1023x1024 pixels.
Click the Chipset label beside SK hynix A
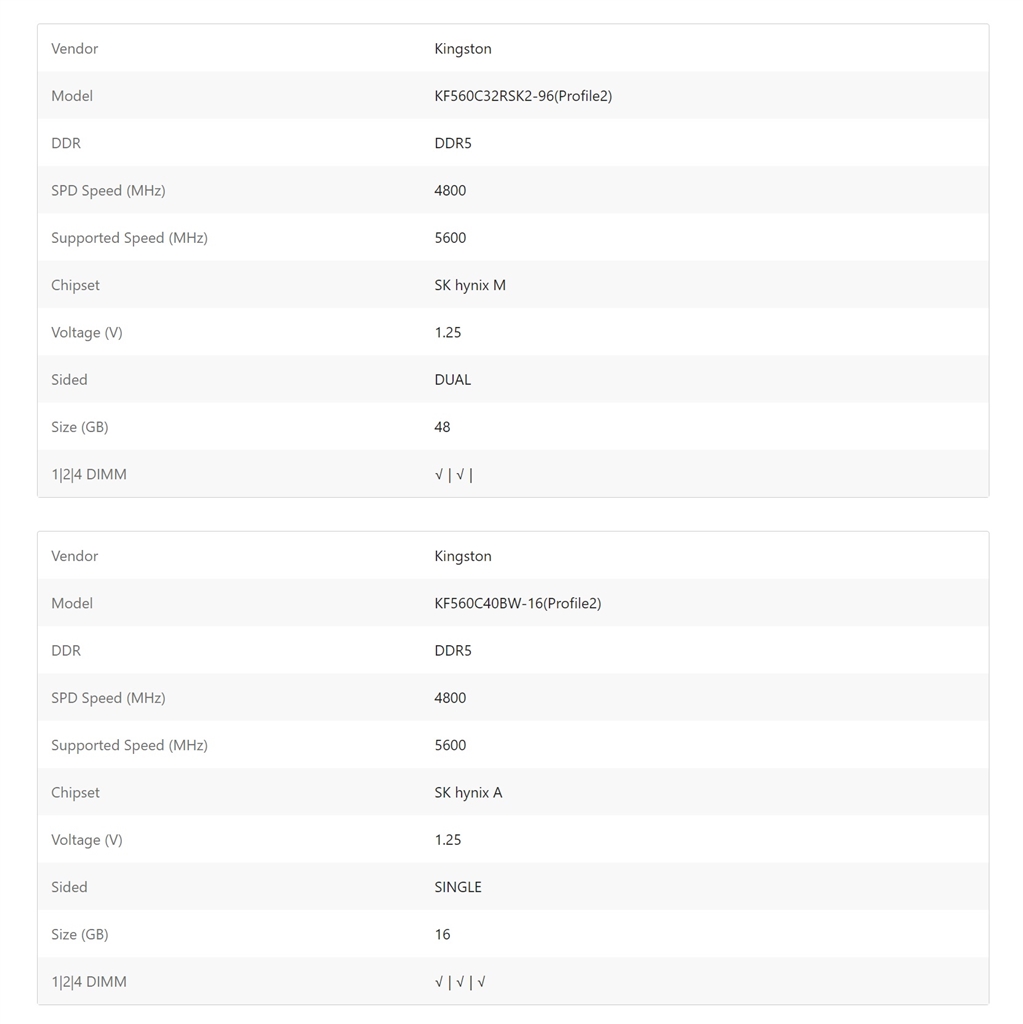click(75, 792)
